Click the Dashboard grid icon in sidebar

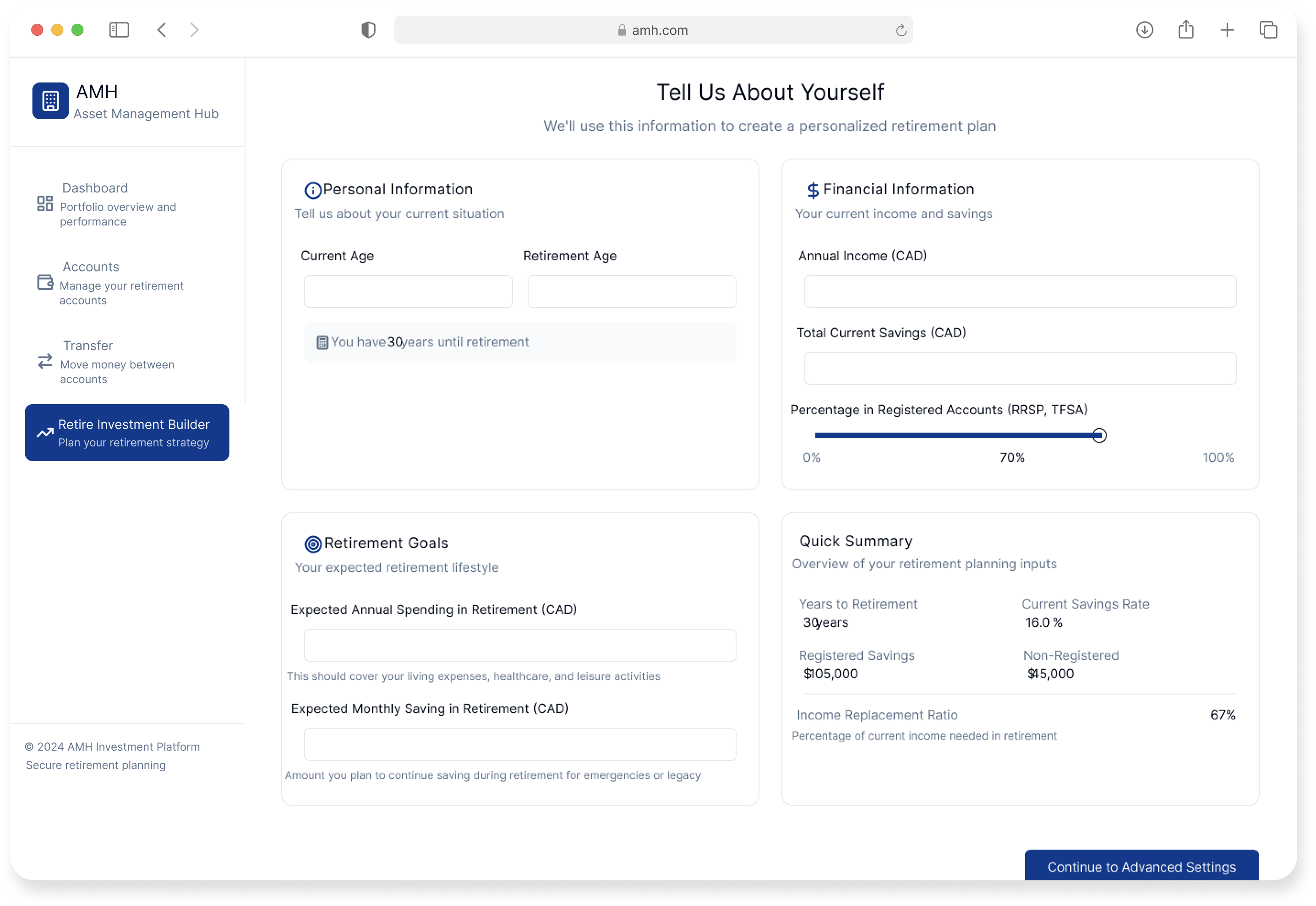(x=45, y=203)
